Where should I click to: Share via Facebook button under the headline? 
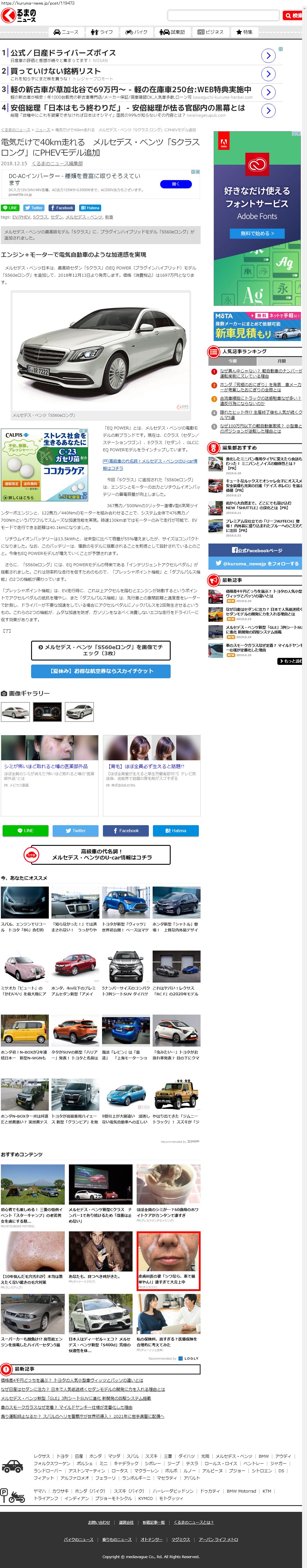point(62,207)
